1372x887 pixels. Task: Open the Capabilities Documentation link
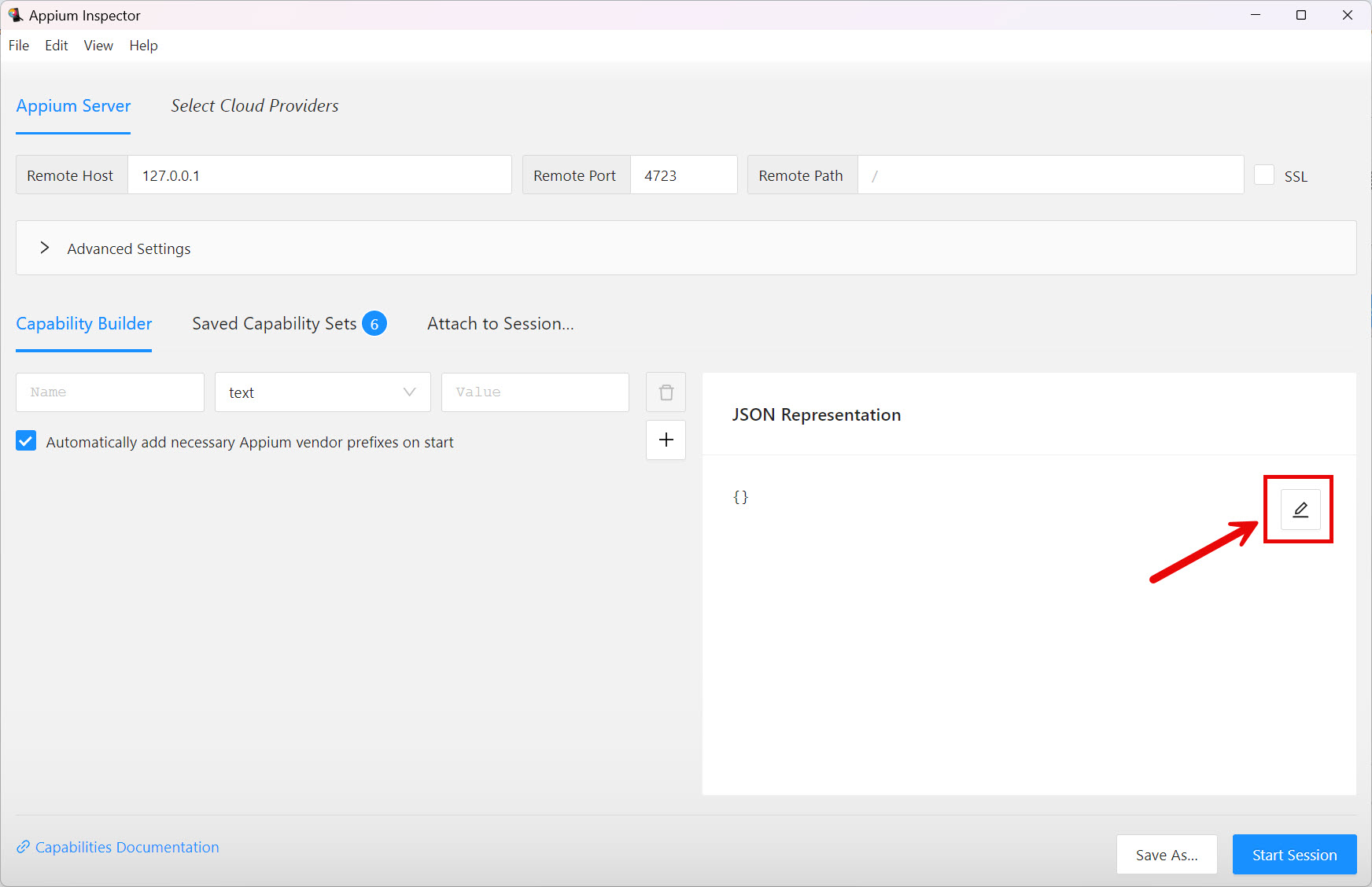(x=127, y=847)
